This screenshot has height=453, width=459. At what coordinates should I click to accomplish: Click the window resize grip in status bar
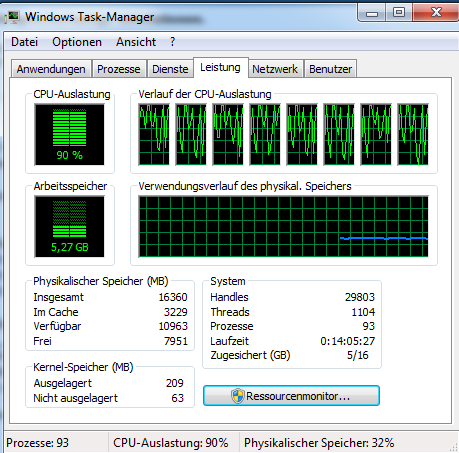[454, 447]
